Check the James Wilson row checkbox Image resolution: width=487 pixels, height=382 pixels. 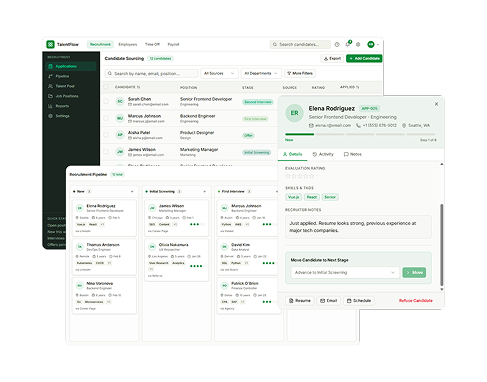click(106, 151)
